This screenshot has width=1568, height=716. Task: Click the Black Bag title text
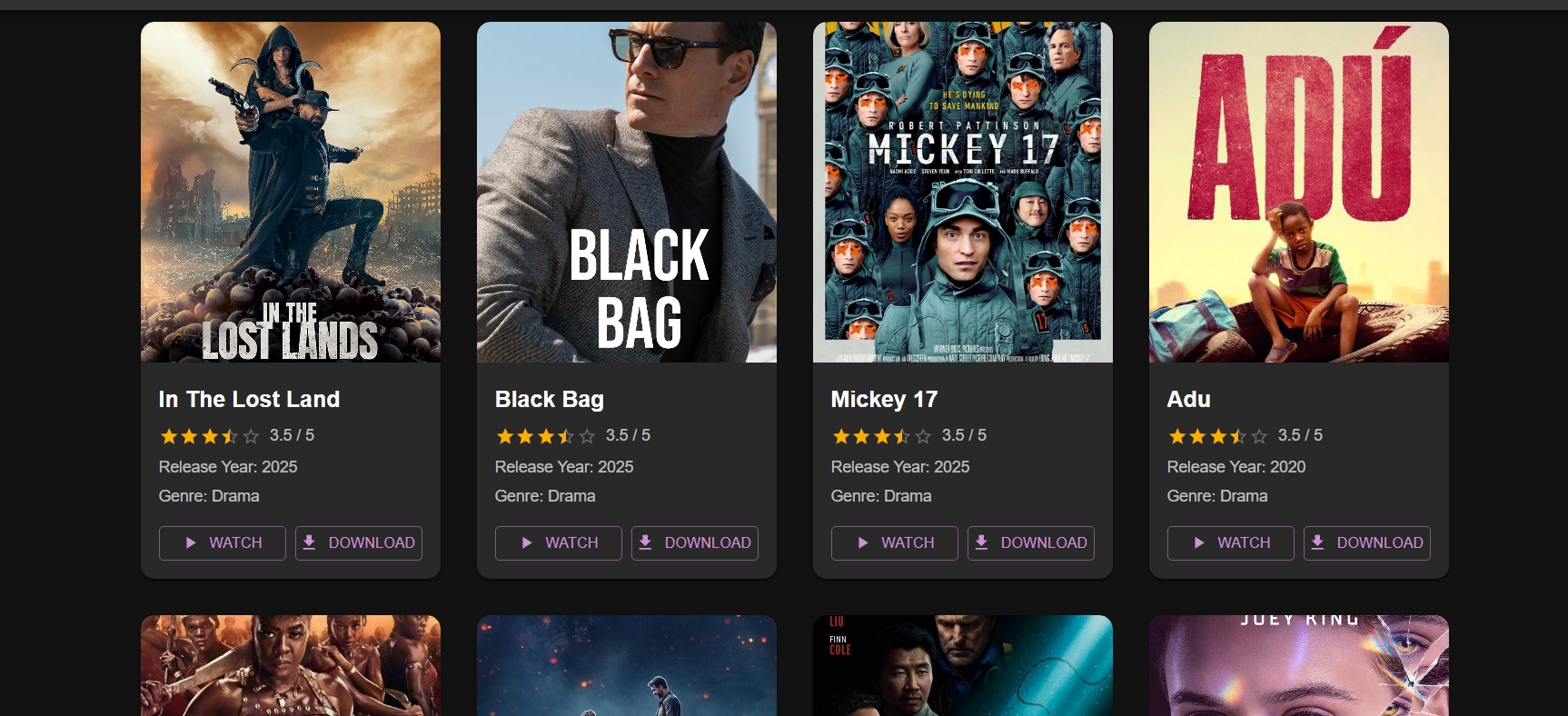click(x=549, y=399)
